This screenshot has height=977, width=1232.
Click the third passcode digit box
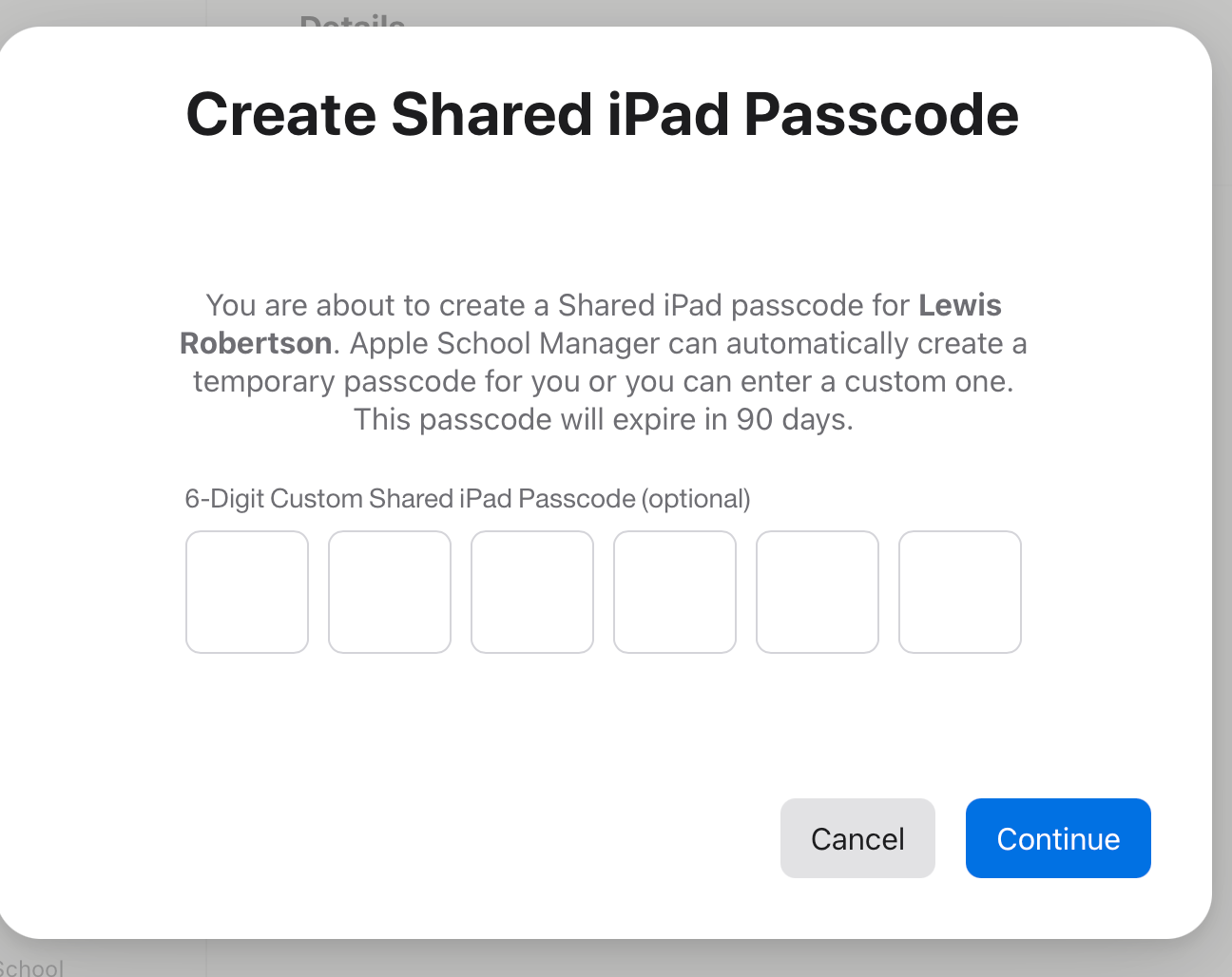[531, 591]
